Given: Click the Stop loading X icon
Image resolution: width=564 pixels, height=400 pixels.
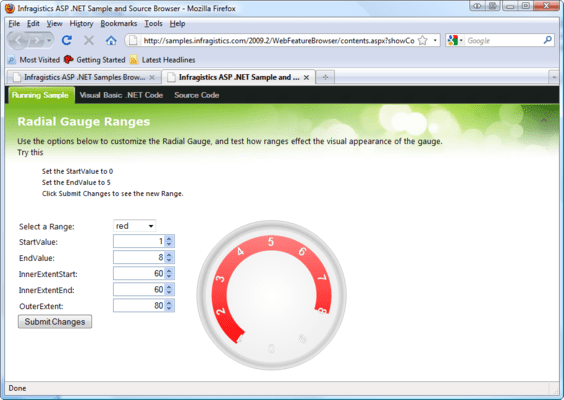Looking at the screenshot, I should (89, 40).
